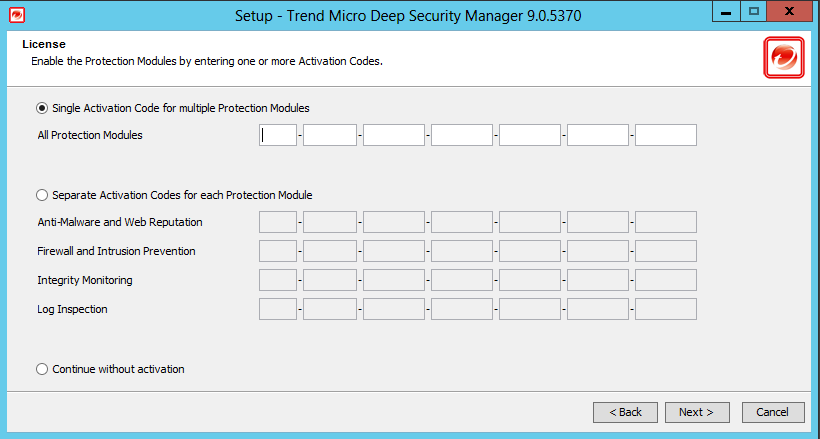
Task: Click the 'License' heading text
Action: coord(44,44)
